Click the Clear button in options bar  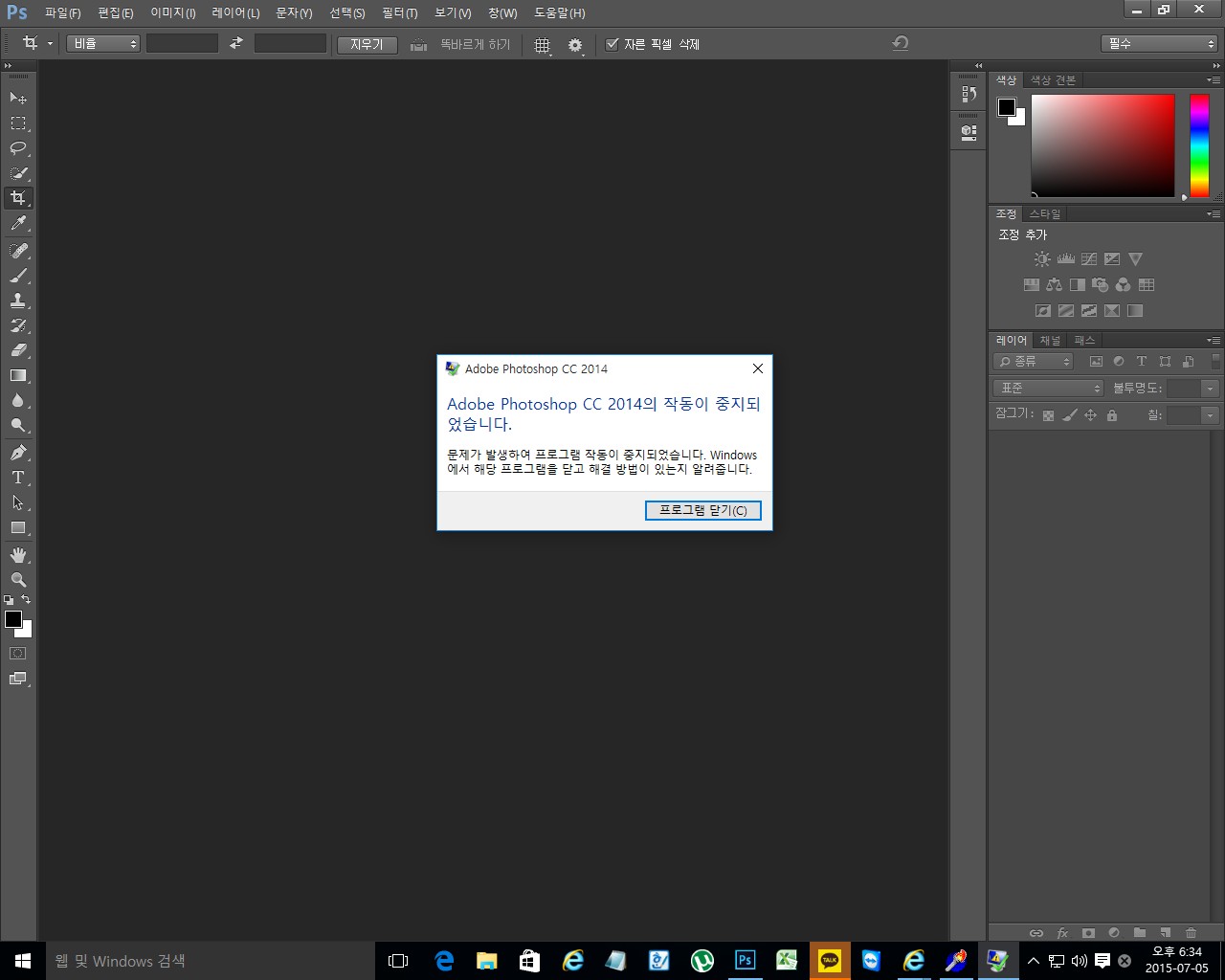367,44
